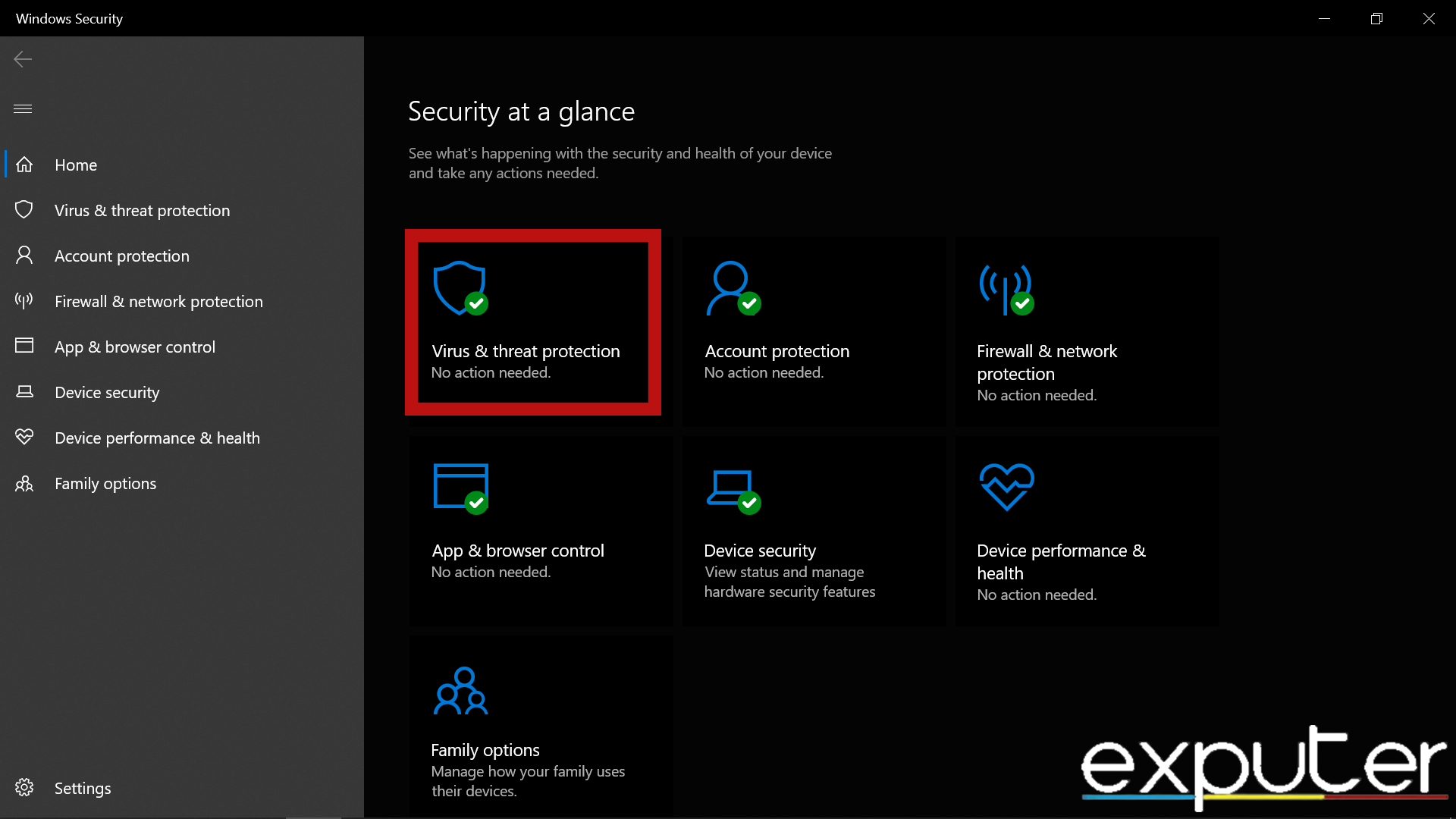Image resolution: width=1456 pixels, height=819 pixels.
Task: Toggle hamburger menu in top-left
Action: pyautogui.click(x=23, y=108)
